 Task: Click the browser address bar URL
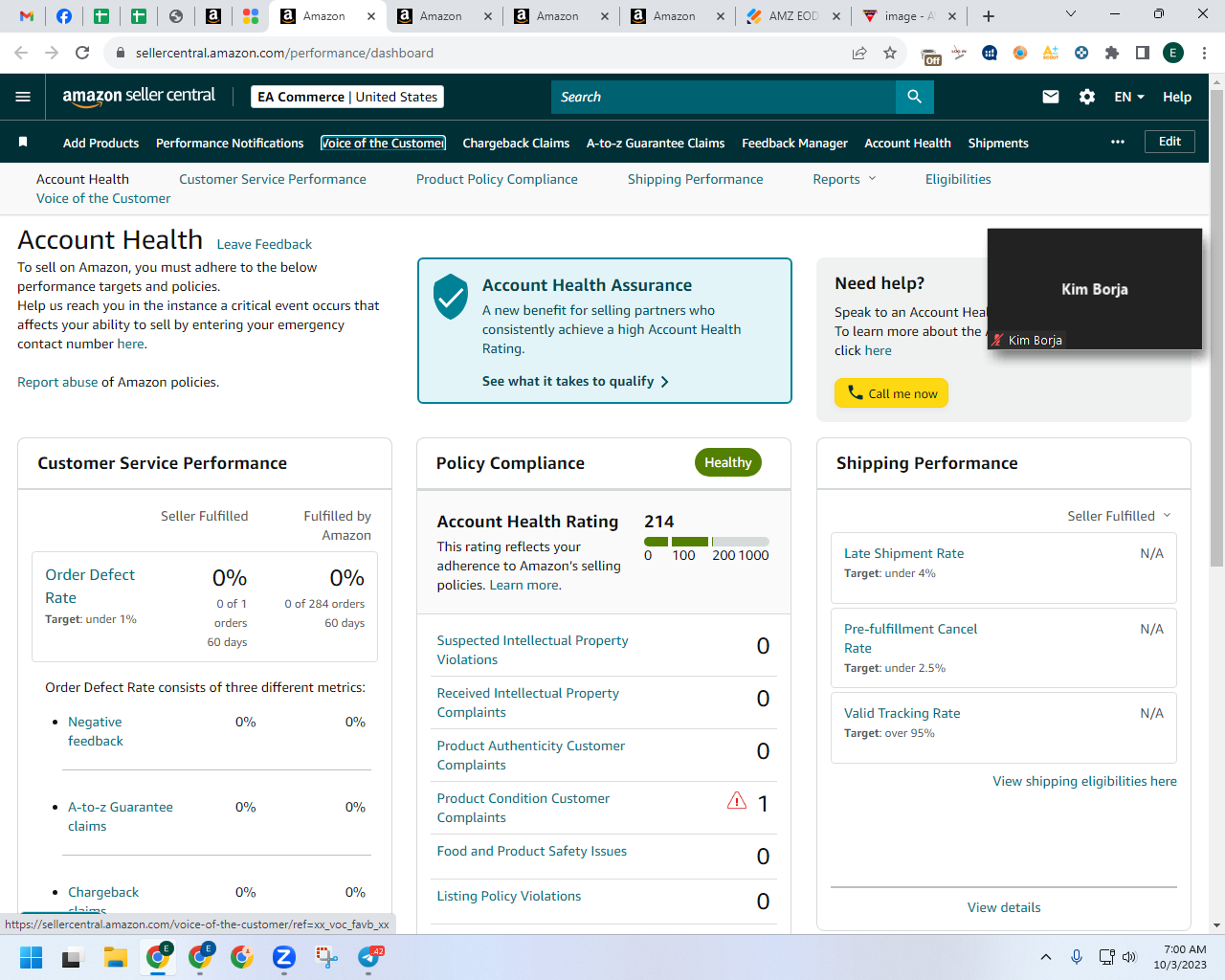coord(284,53)
